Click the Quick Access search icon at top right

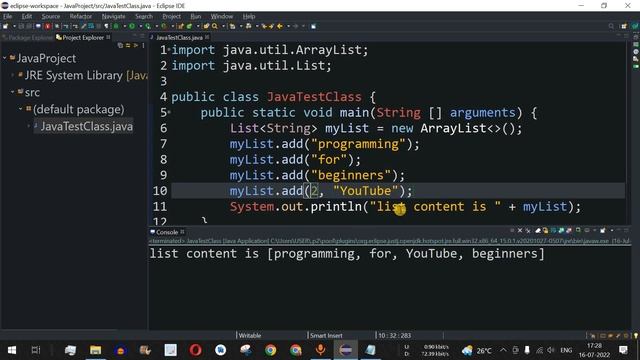(611, 26)
